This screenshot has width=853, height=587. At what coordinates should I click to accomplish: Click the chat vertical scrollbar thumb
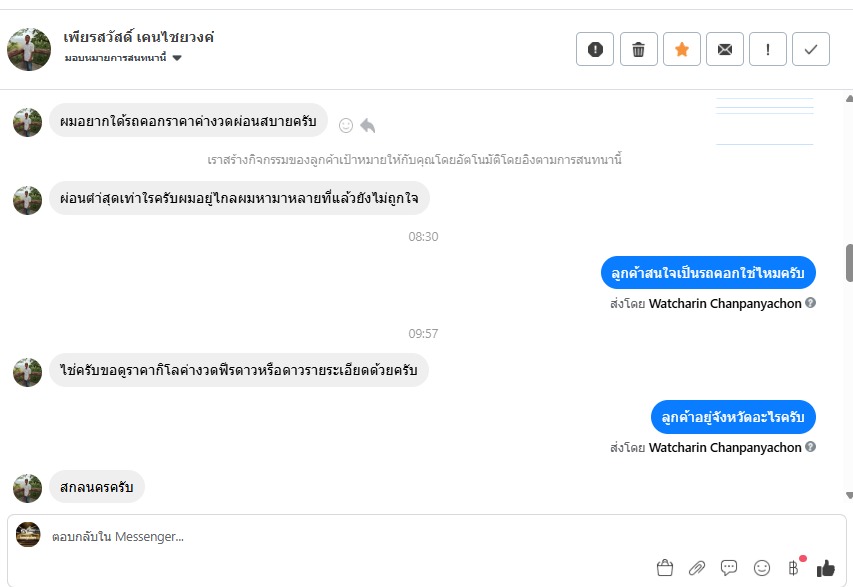[849, 263]
